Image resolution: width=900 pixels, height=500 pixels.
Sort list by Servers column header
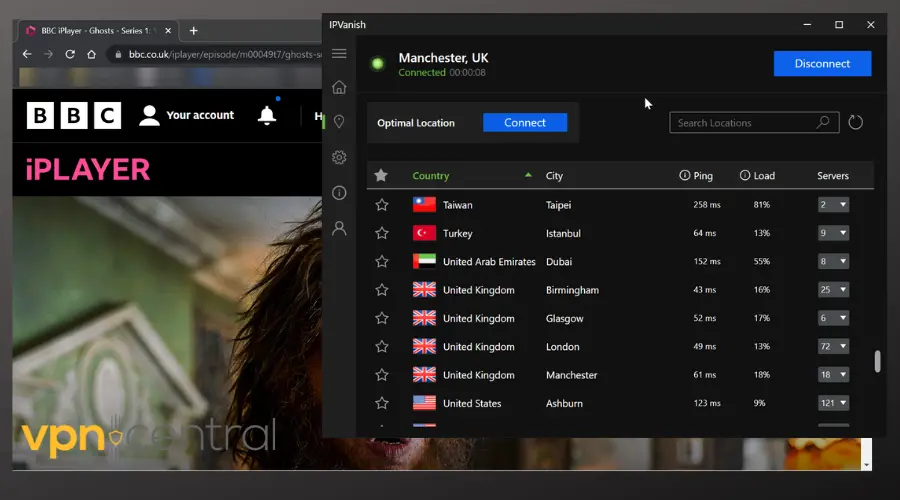point(833,176)
